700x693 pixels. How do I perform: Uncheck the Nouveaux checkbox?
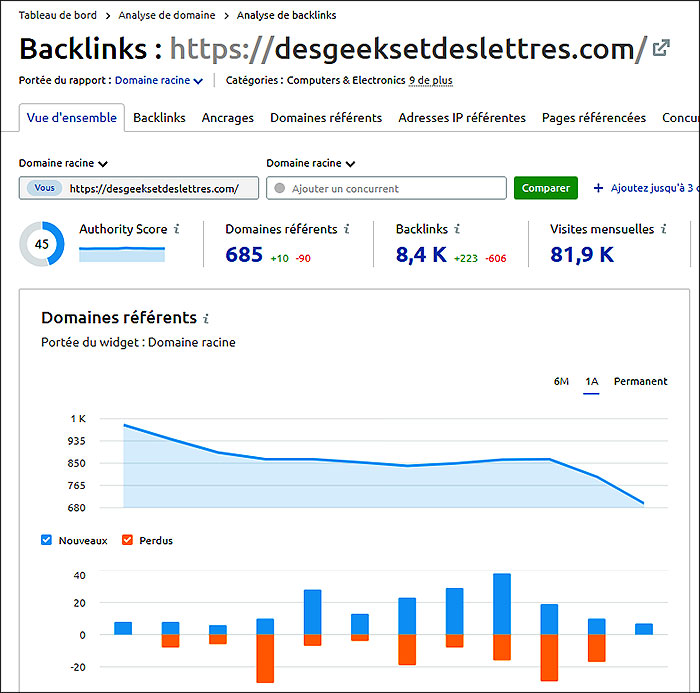pyautogui.click(x=46, y=540)
